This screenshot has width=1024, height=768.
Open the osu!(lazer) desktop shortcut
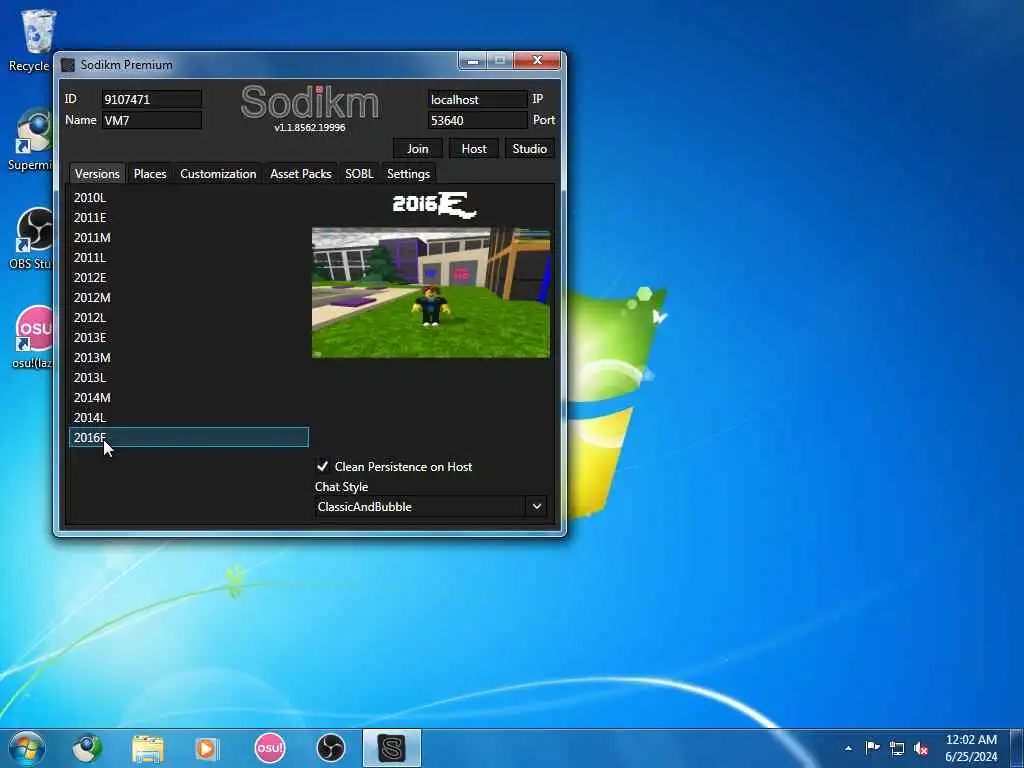click(31, 337)
